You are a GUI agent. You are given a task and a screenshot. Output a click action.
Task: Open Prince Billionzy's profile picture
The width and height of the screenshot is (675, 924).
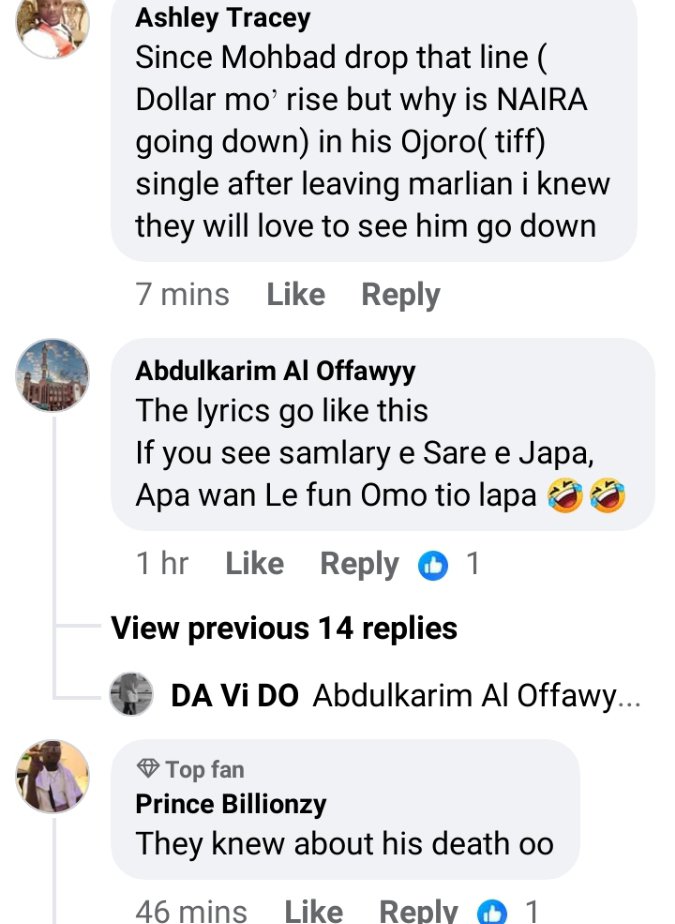click(x=53, y=776)
